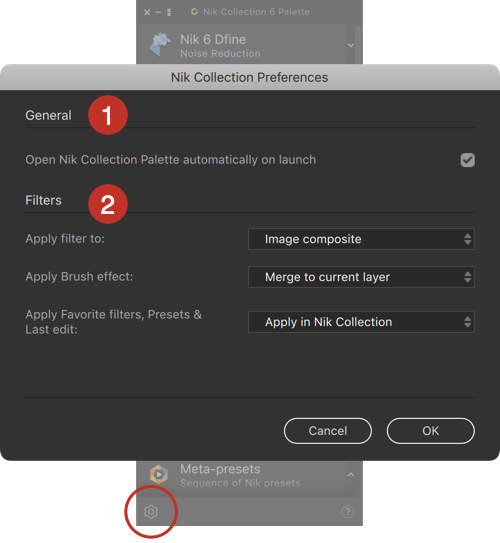The image size is (500, 543).
Task: Open the Apply filter to dropdown
Action: [361, 239]
